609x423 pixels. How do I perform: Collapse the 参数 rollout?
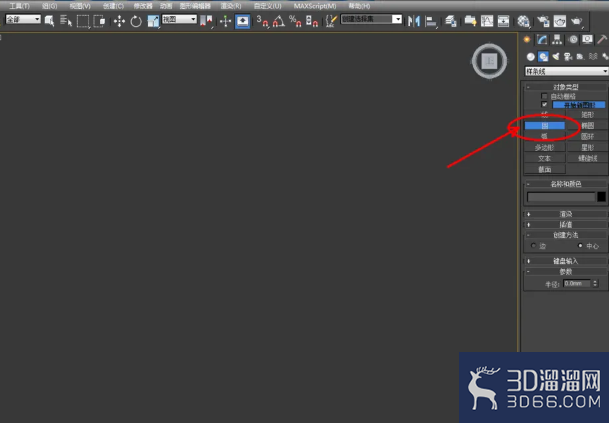coord(566,272)
